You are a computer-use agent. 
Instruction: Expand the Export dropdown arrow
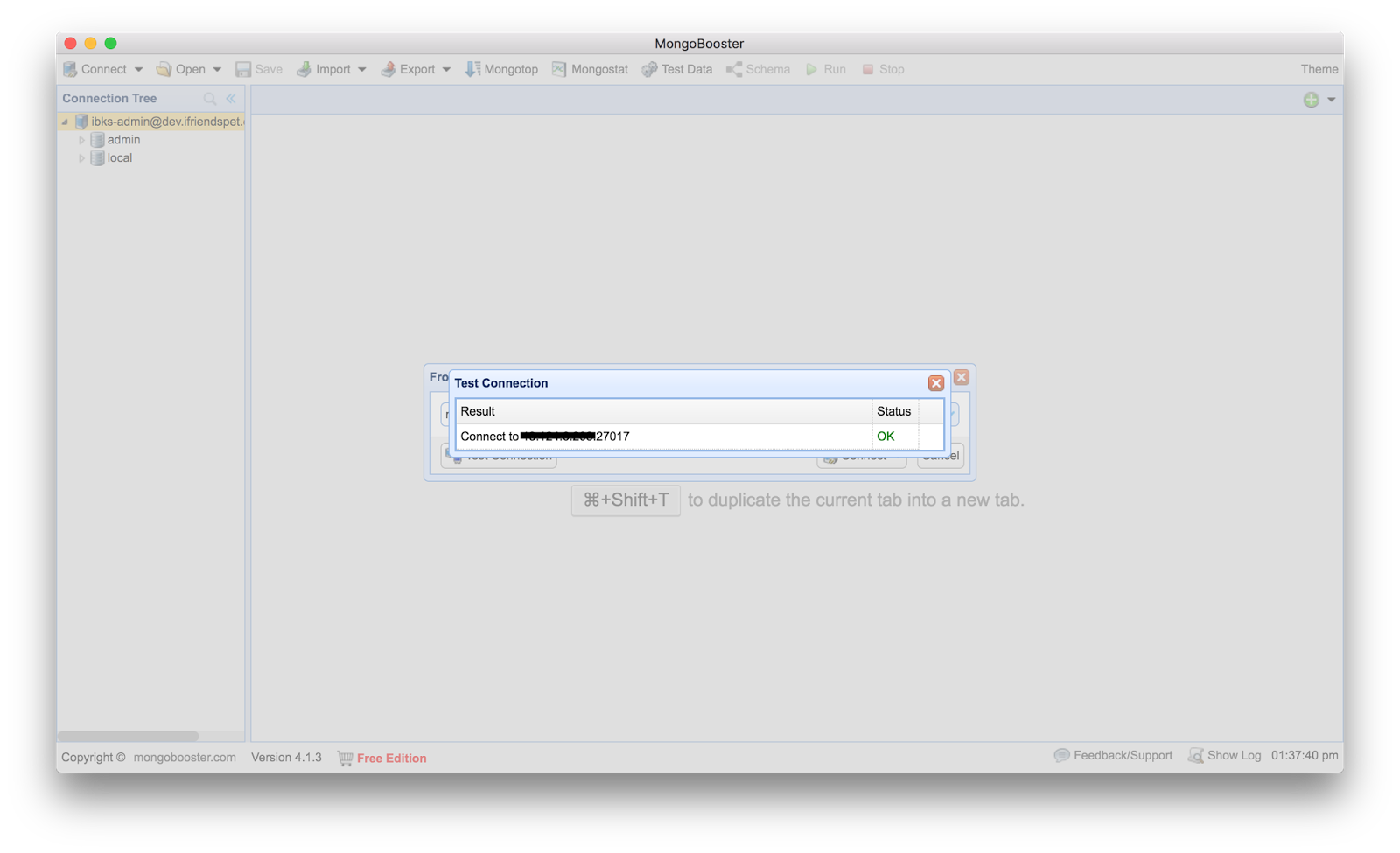(x=446, y=70)
